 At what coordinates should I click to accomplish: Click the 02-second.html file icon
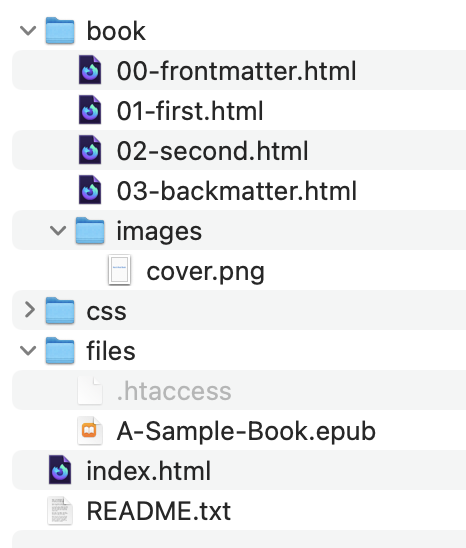(x=90, y=150)
